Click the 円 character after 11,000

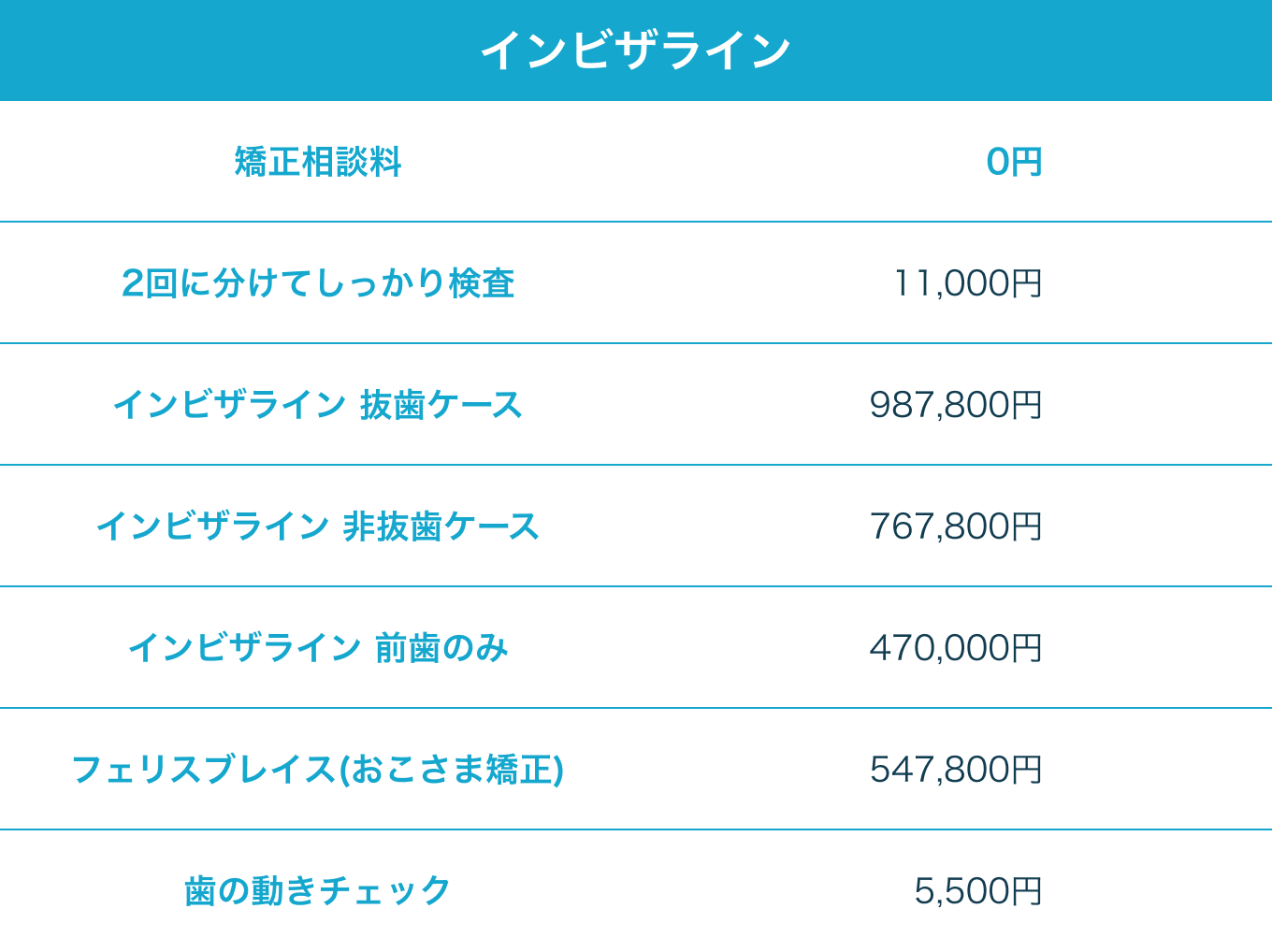point(1027,283)
